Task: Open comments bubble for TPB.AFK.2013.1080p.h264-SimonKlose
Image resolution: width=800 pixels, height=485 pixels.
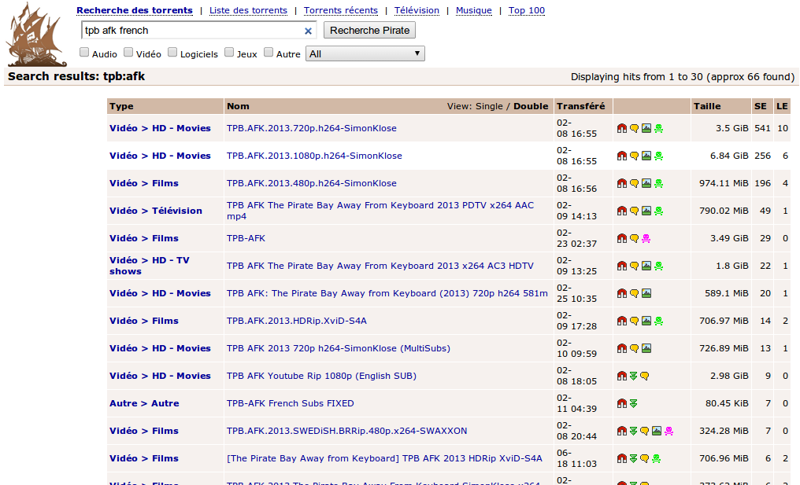Action: pyautogui.click(x=633, y=156)
